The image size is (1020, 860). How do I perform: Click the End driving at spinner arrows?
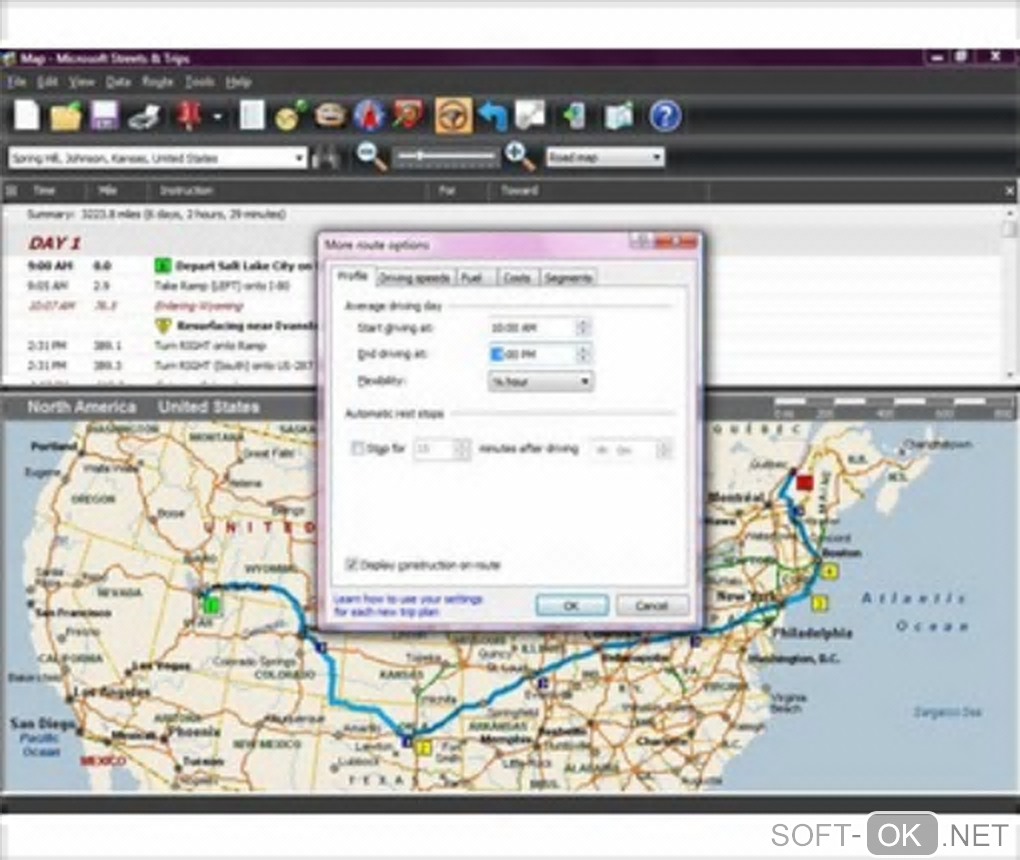click(584, 354)
